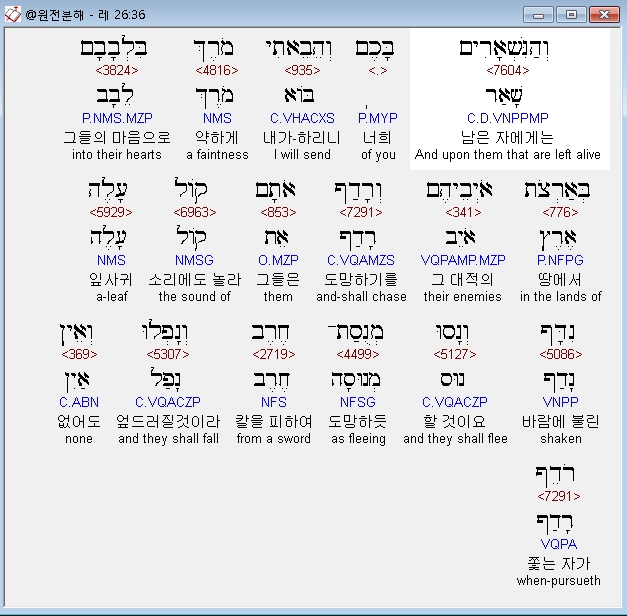Select parsing code NFSG
627x616 pixels.
pos(358,402)
